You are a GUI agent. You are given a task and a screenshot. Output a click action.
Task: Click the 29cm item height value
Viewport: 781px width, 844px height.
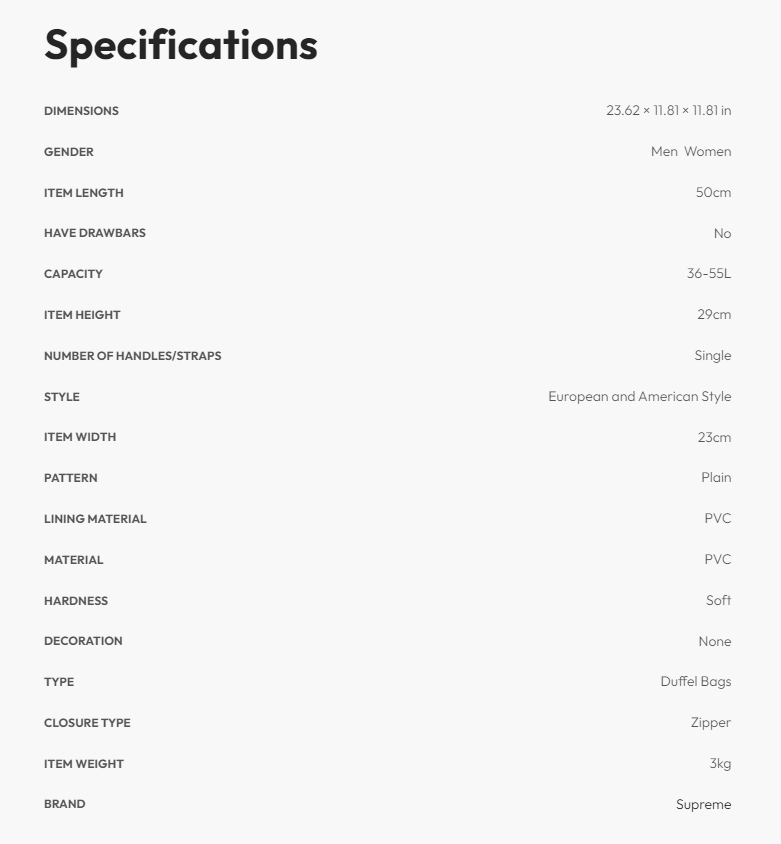pyautogui.click(x=714, y=315)
